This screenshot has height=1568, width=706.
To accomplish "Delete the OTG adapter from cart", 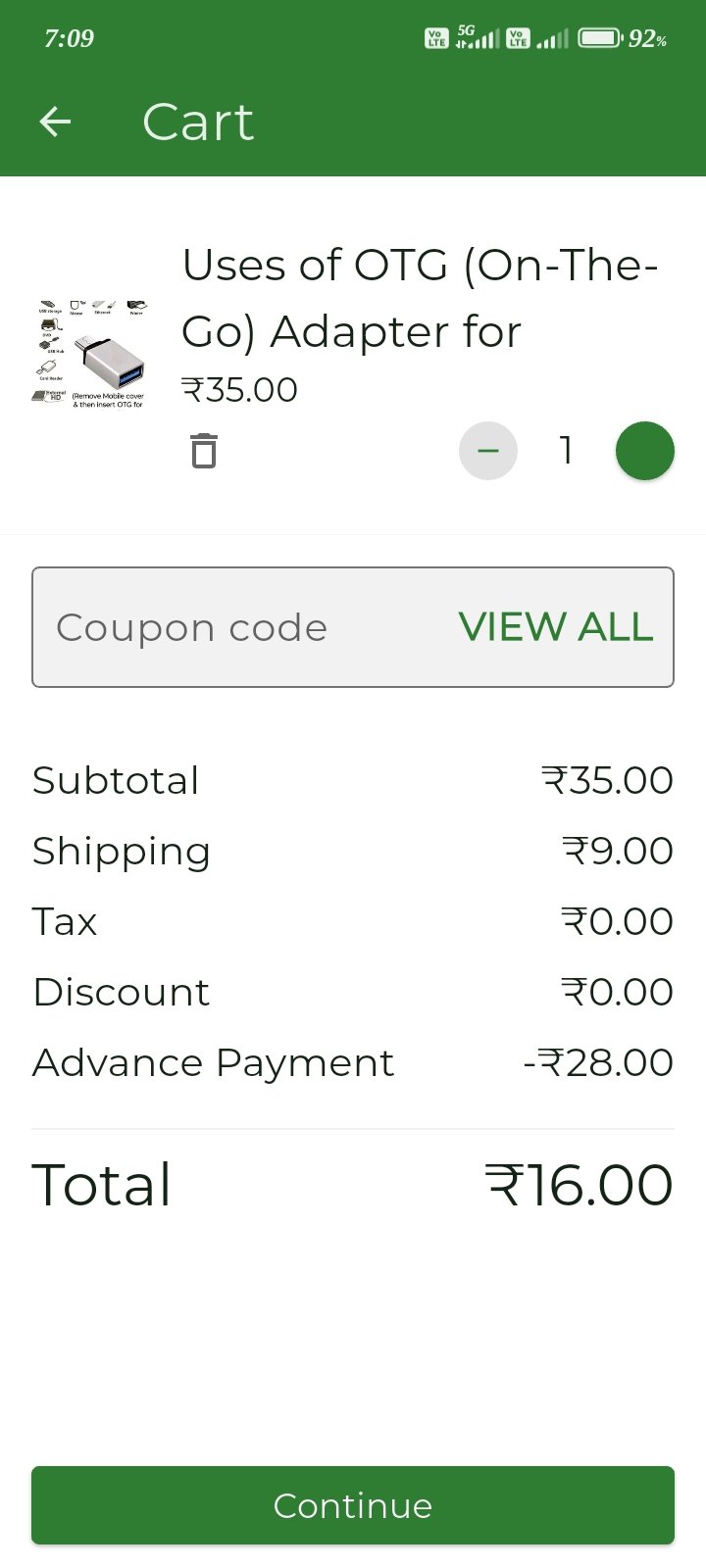I will [x=204, y=451].
